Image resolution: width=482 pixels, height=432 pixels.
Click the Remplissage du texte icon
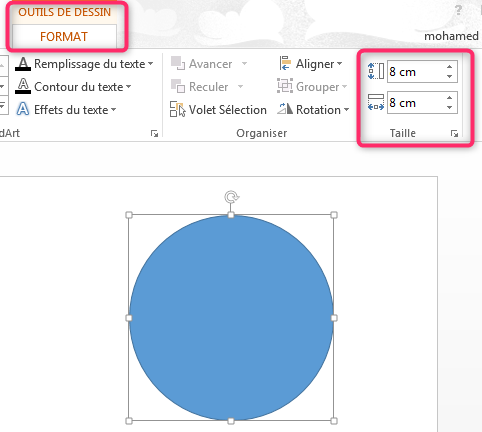[x=23, y=64]
